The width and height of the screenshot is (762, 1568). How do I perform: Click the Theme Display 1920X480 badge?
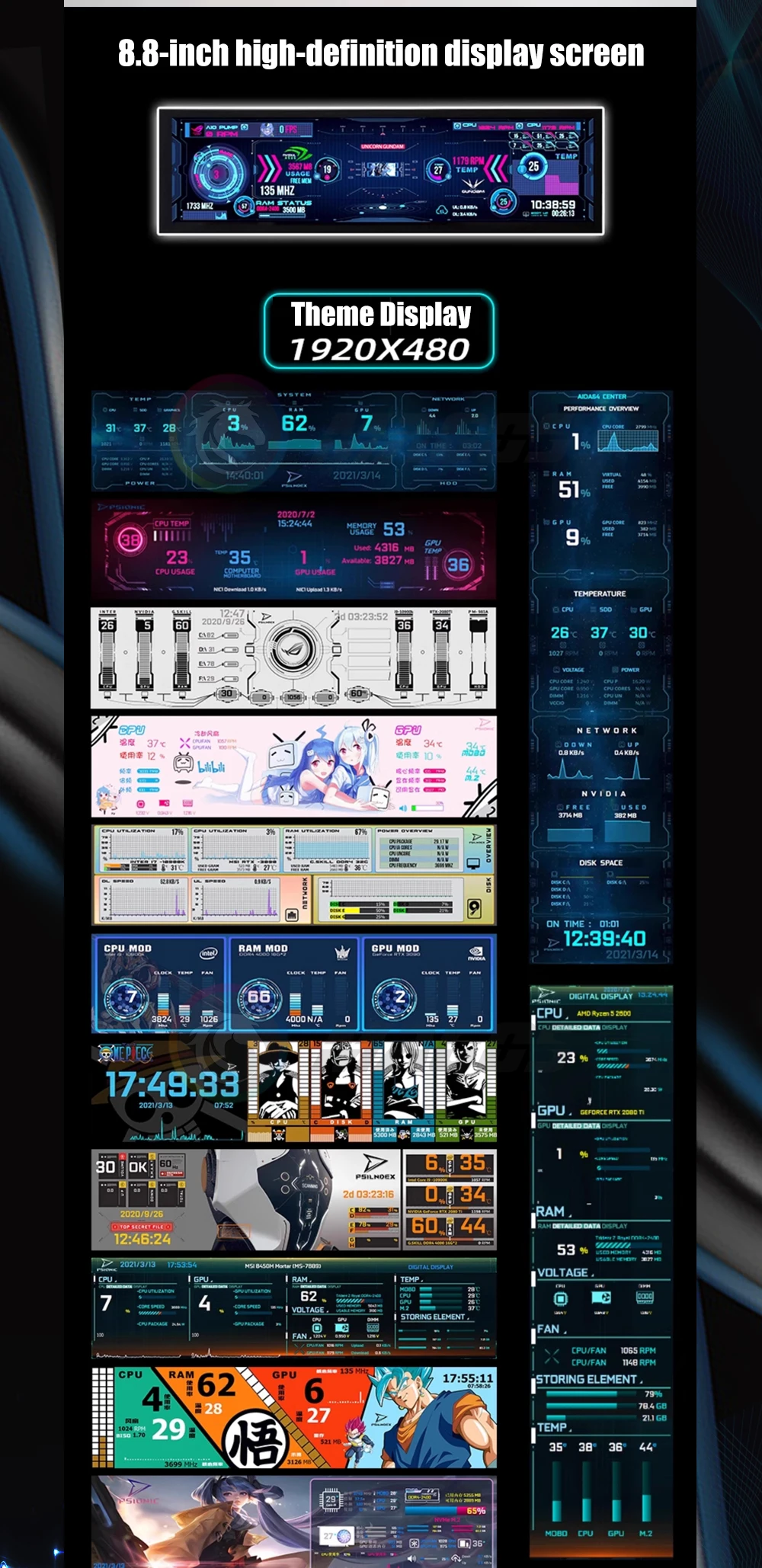[379, 331]
